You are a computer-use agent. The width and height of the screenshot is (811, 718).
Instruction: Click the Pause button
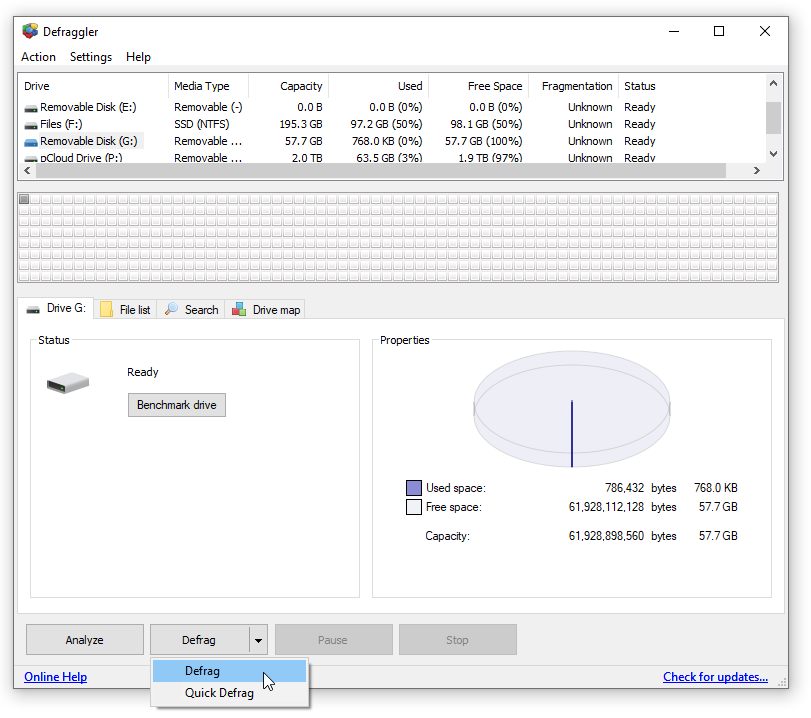(x=334, y=640)
